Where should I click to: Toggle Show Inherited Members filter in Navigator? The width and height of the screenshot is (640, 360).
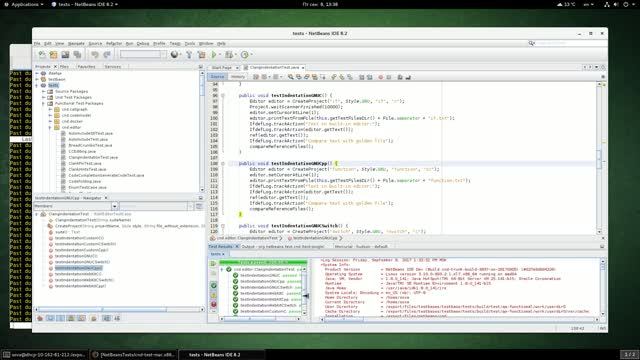(x=40, y=318)
